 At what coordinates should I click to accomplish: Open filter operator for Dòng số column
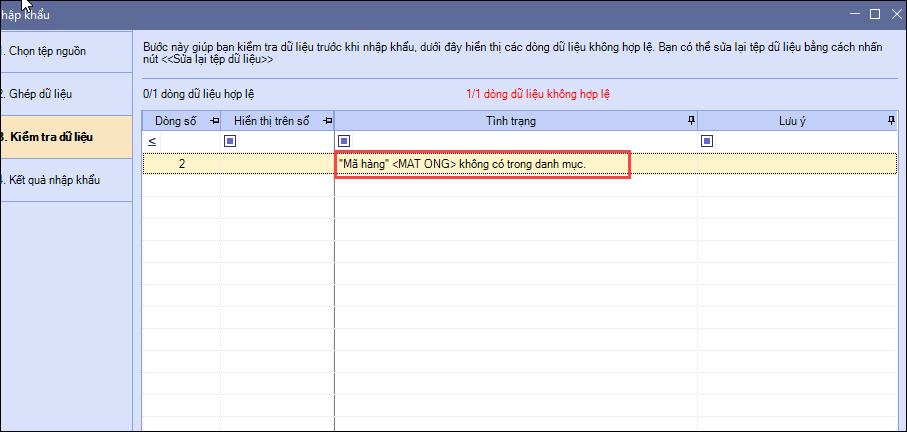point(152,141)
